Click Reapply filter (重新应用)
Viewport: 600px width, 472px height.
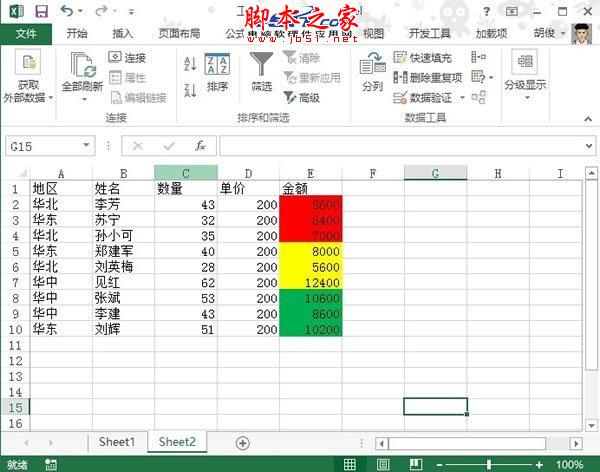(x=312, y=78)
